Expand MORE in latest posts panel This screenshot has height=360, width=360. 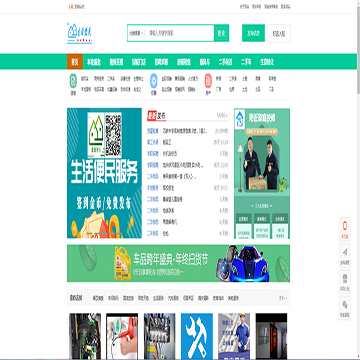click(222, 115)
